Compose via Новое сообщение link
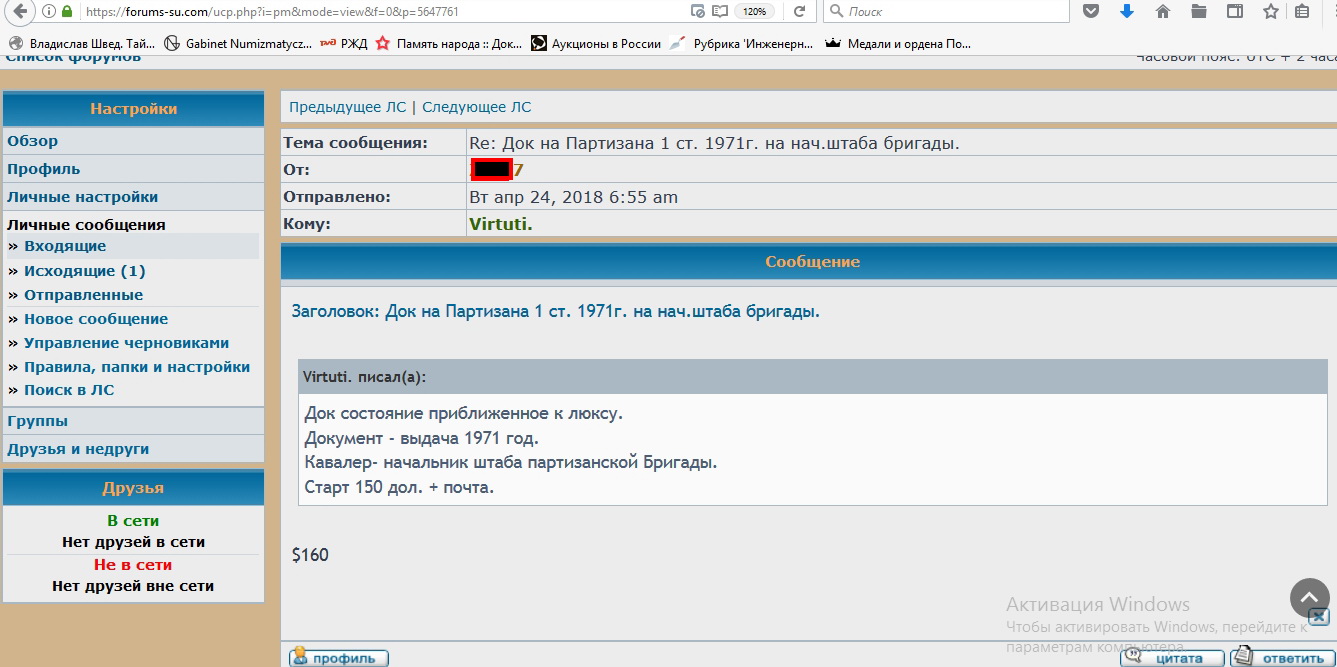This screenshot has height=667, width=1337. 96,319
